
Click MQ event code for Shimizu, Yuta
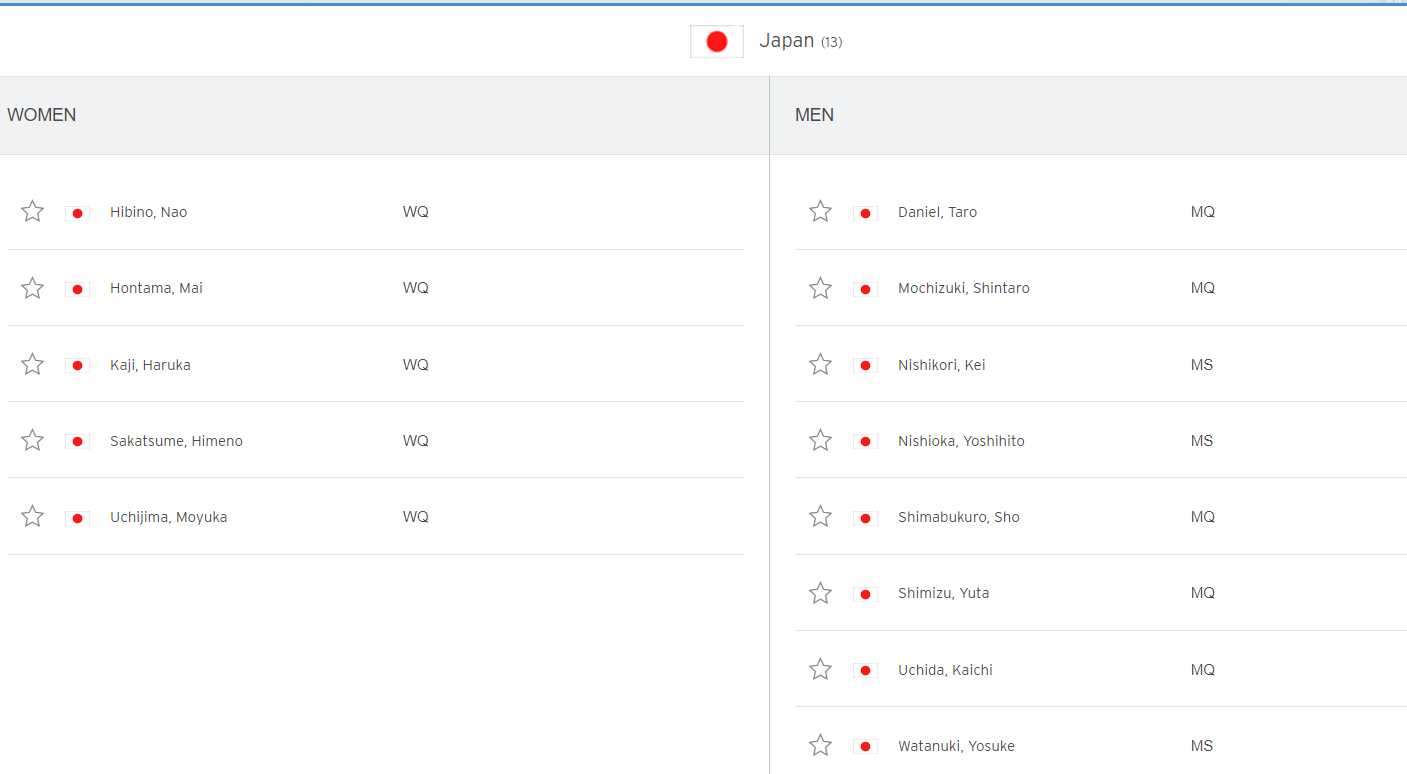pyautogui.click(x=1203, y=593)
